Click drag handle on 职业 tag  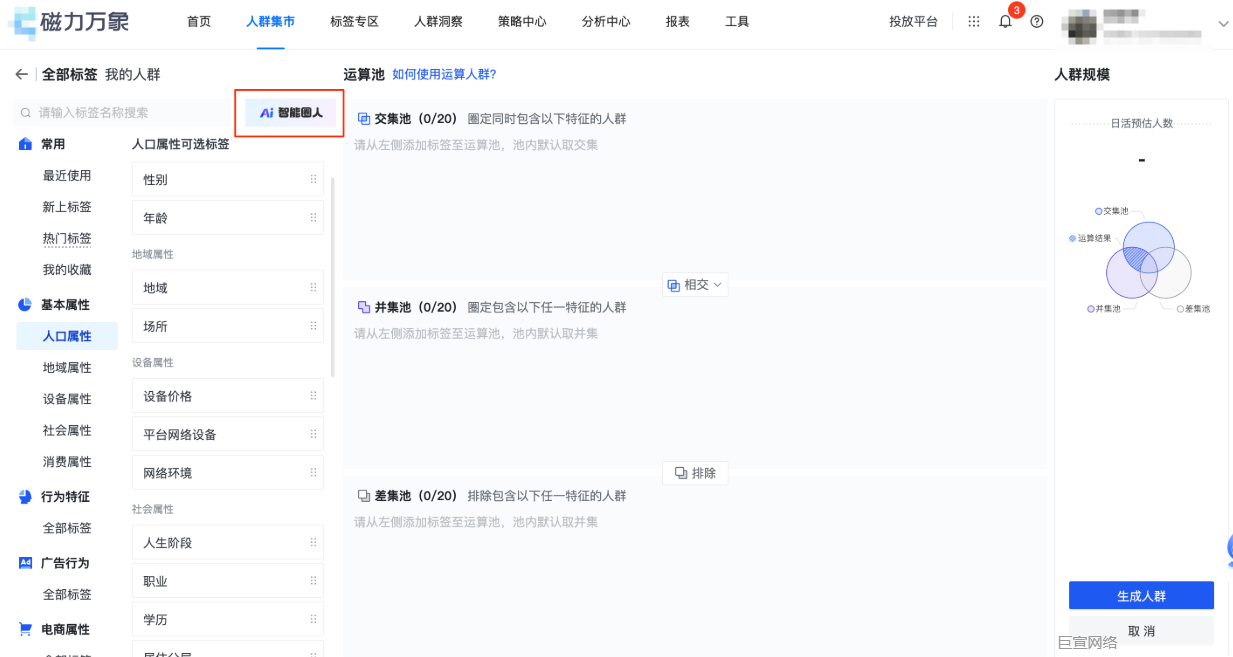pyautogui.click(x=313, y=581)
